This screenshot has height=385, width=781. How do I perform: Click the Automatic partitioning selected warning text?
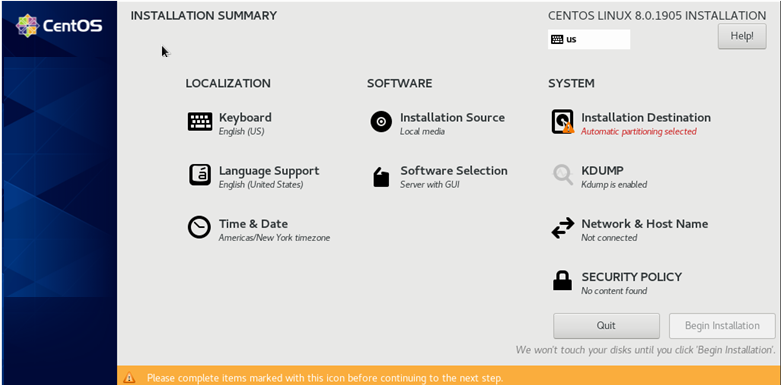point(639,131)
